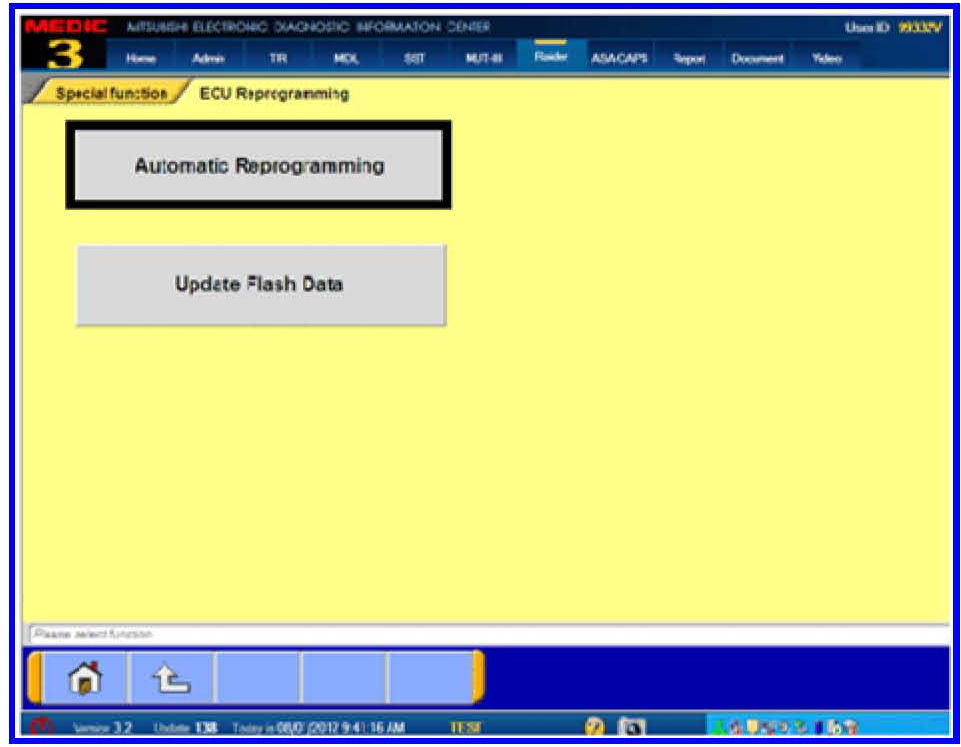Click the camera screenshot icon in status bar
This screenshot has height=747, width=961.
click(630, 727)
